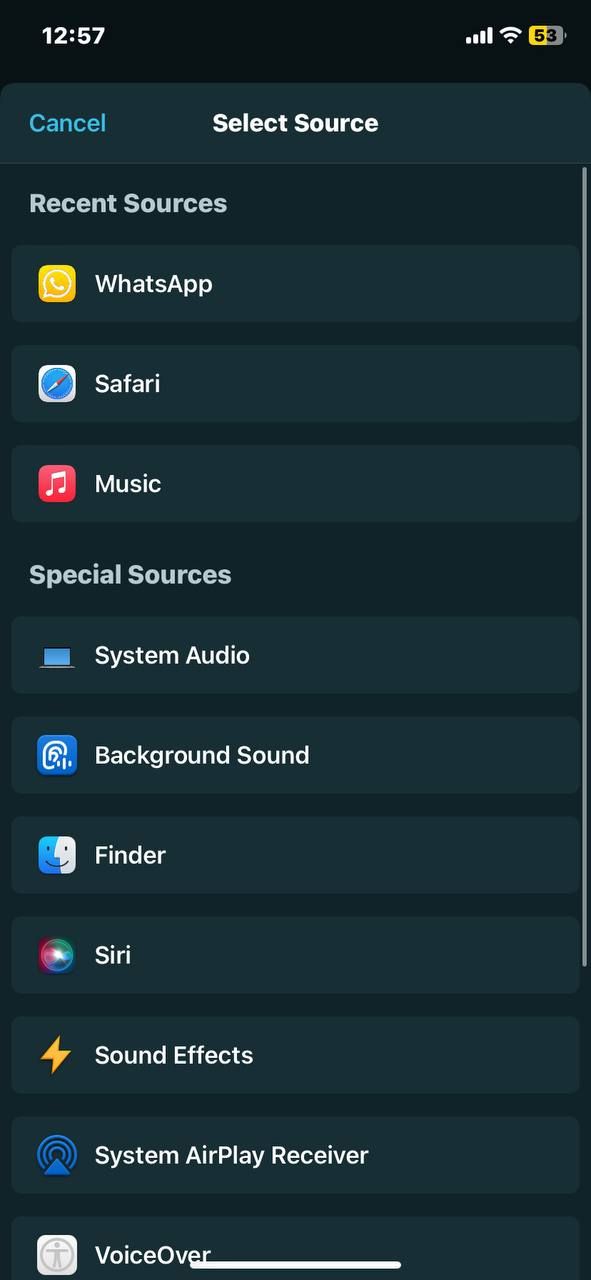Select Siri from Special Sources
The height and width of the screenshot is (1280, 591).
[x=295, y=955]
